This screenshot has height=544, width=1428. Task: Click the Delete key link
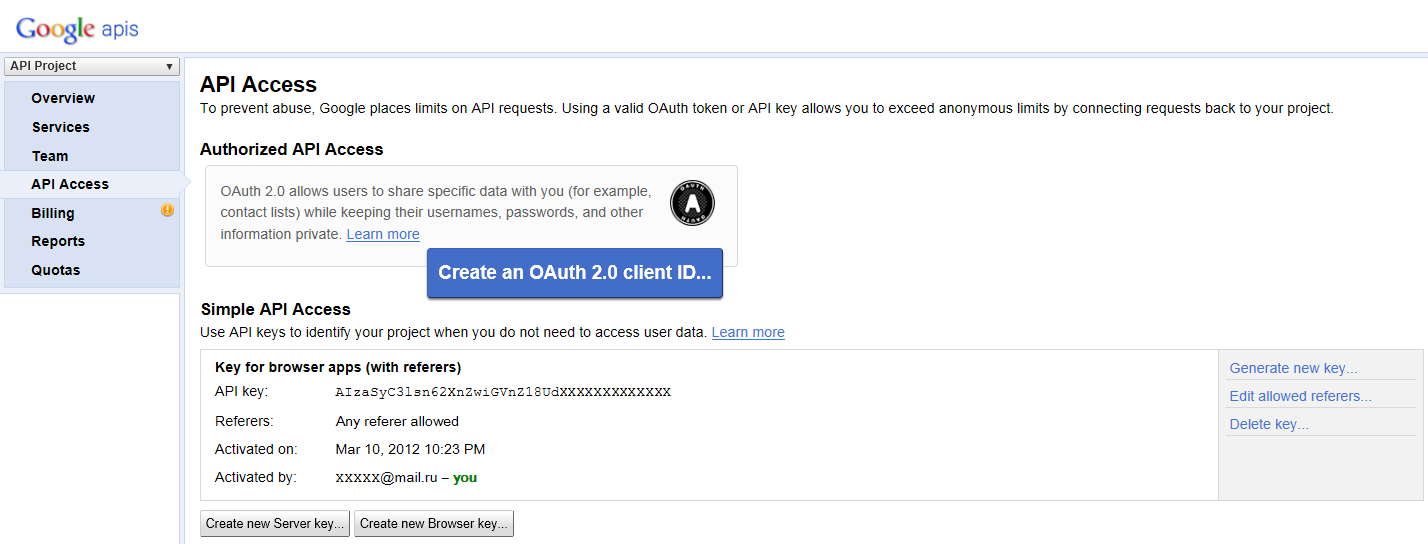1269,424
